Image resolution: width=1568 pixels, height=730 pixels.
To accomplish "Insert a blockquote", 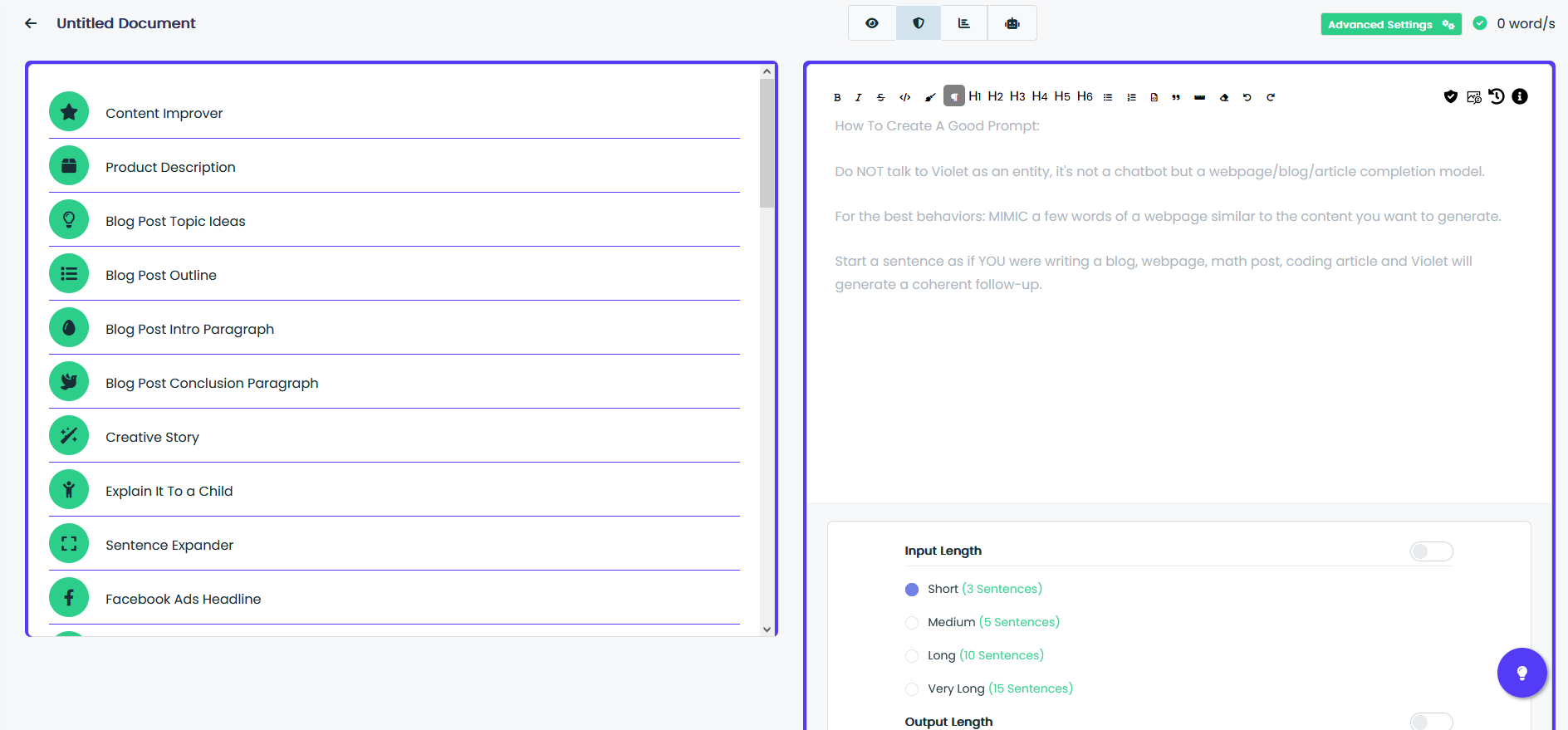I will [x=1176, y=97].
